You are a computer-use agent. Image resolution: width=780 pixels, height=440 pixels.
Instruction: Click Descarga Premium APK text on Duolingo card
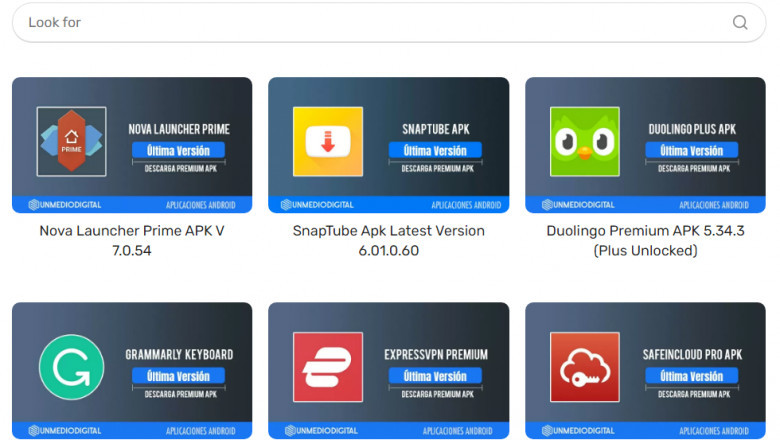click(694, 169)
